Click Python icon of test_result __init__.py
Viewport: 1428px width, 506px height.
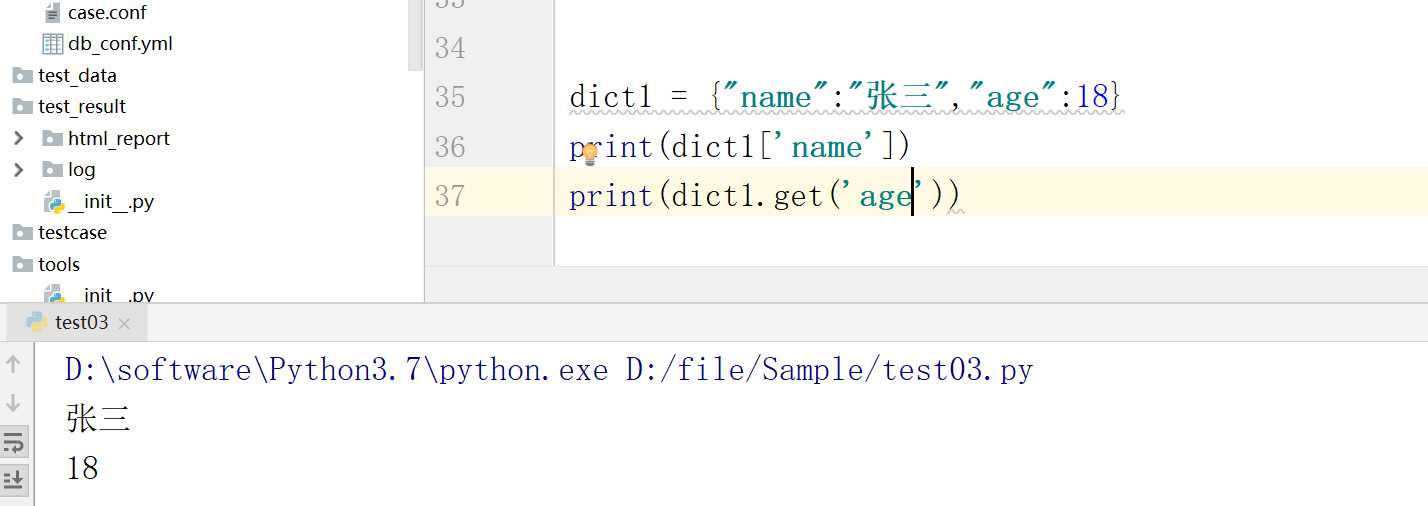click(54, 202)
